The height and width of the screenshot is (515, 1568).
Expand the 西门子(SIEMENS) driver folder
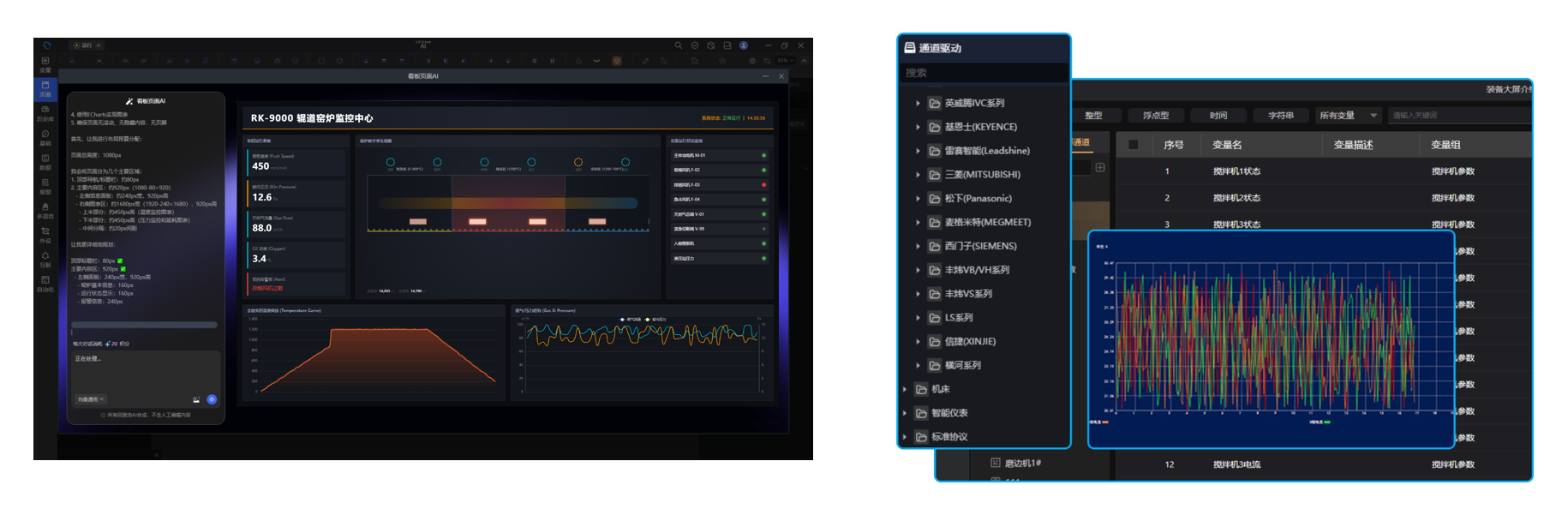918,247
